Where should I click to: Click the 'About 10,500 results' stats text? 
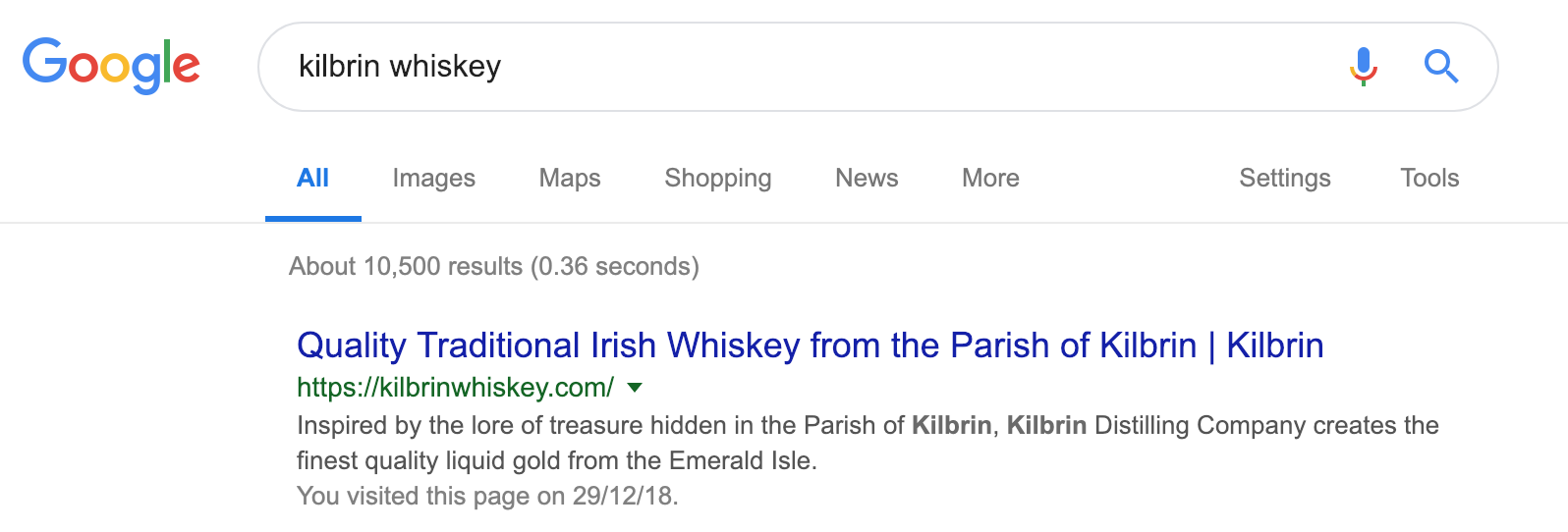493,266
